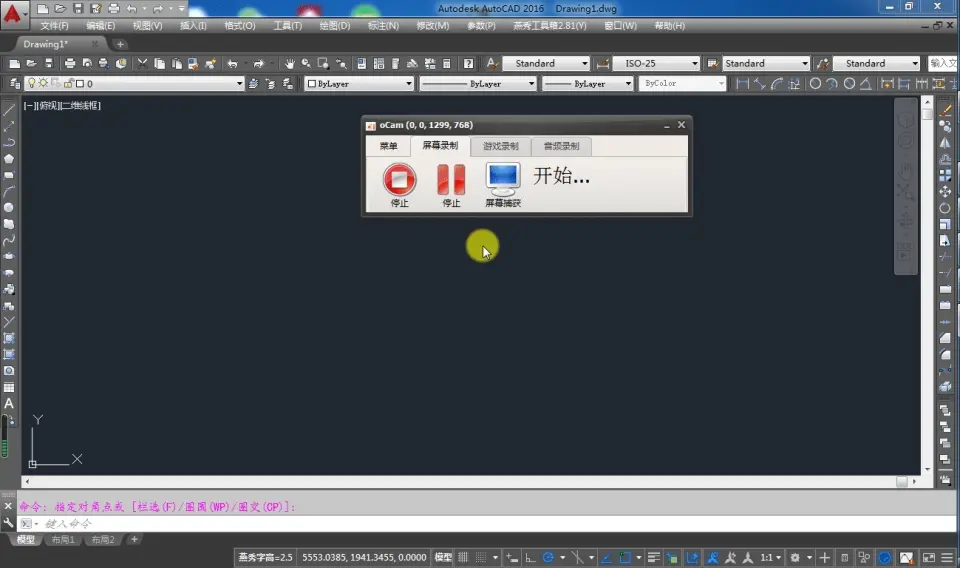The image size is (960, 568).
Task: Select the Linear dimension tool
Action: (x=742, y=84)
